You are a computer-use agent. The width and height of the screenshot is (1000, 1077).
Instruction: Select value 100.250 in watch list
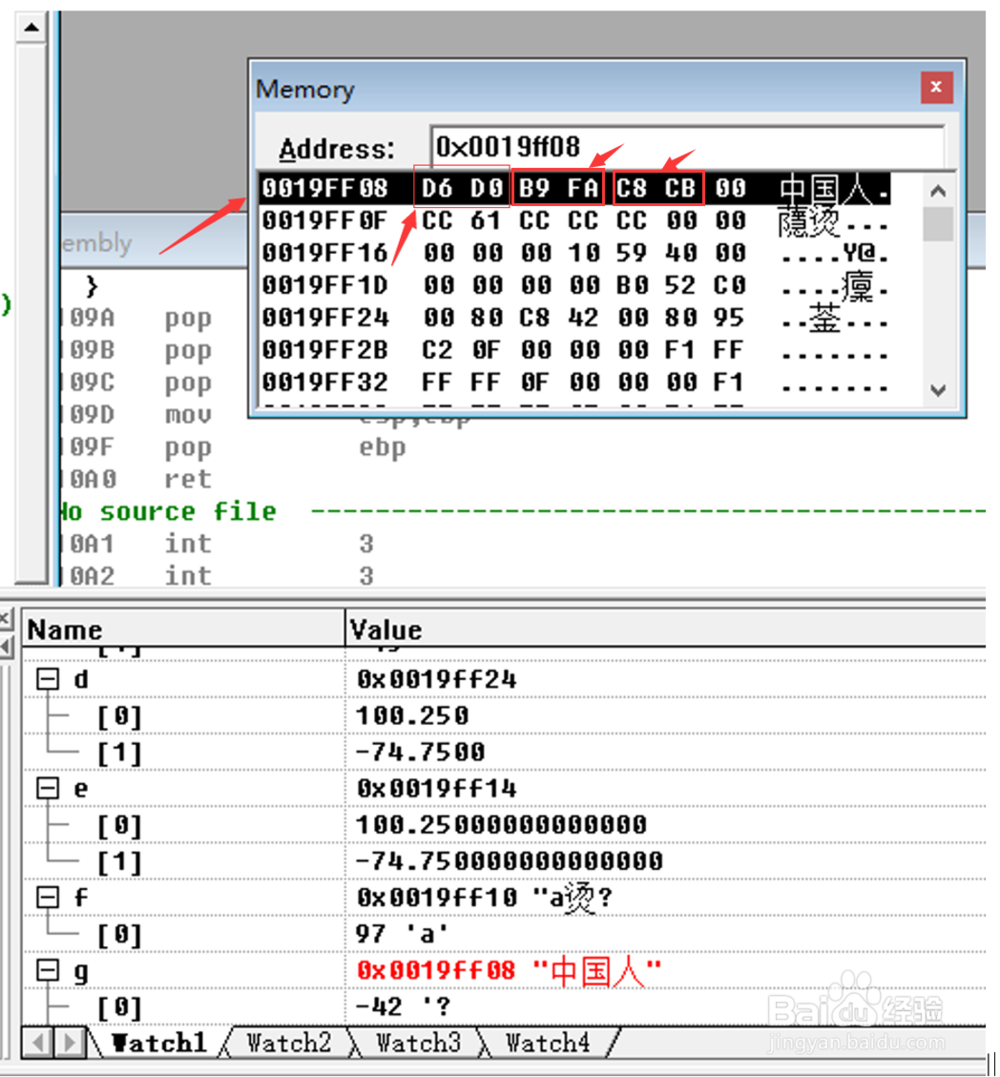tap(412, 716)
